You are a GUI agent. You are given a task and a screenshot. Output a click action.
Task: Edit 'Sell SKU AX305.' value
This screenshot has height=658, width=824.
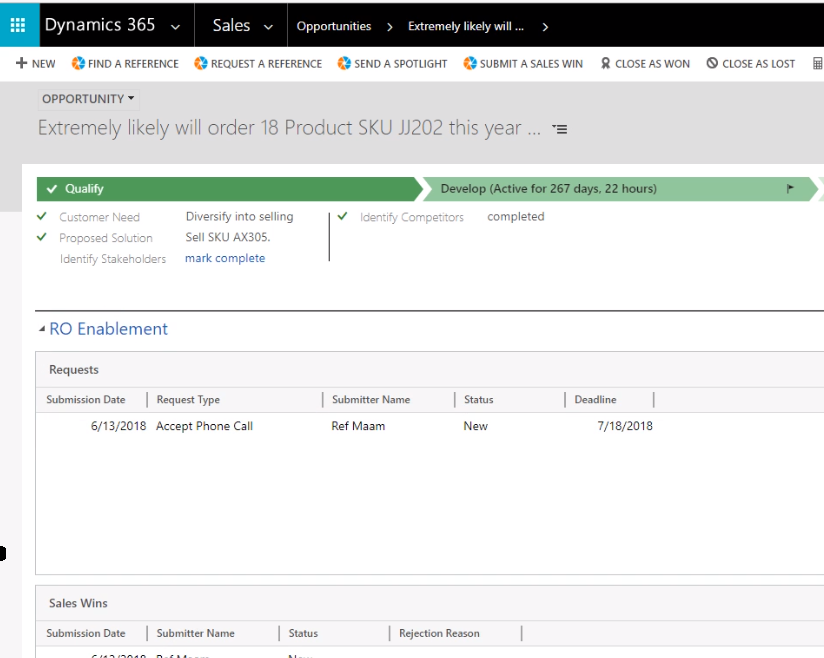(x=228, y=237)
